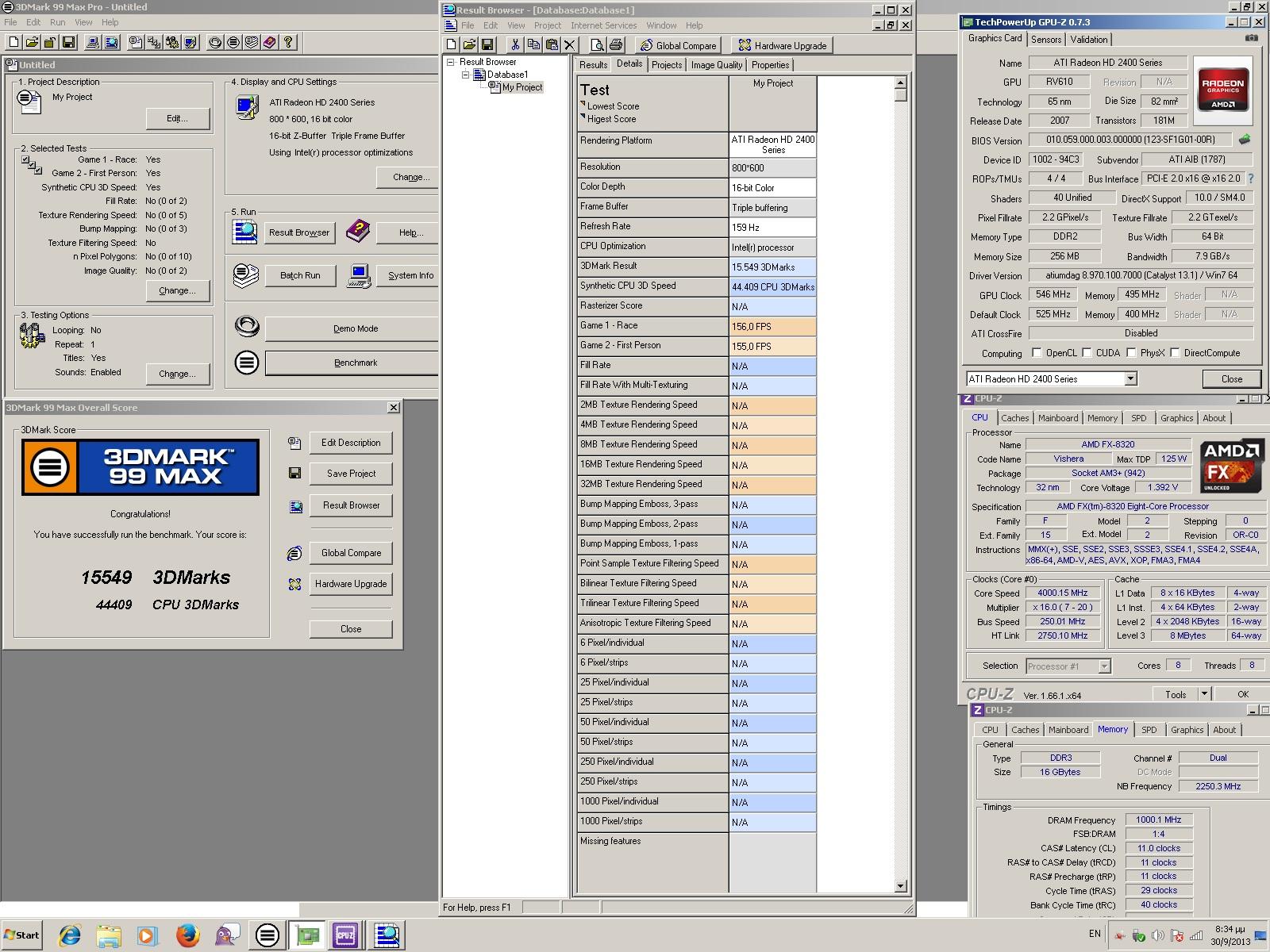Toggle the PhysX checkbox in GPU-Z
Viewport: 1270px width, 952px height.
click(1131, 353)
